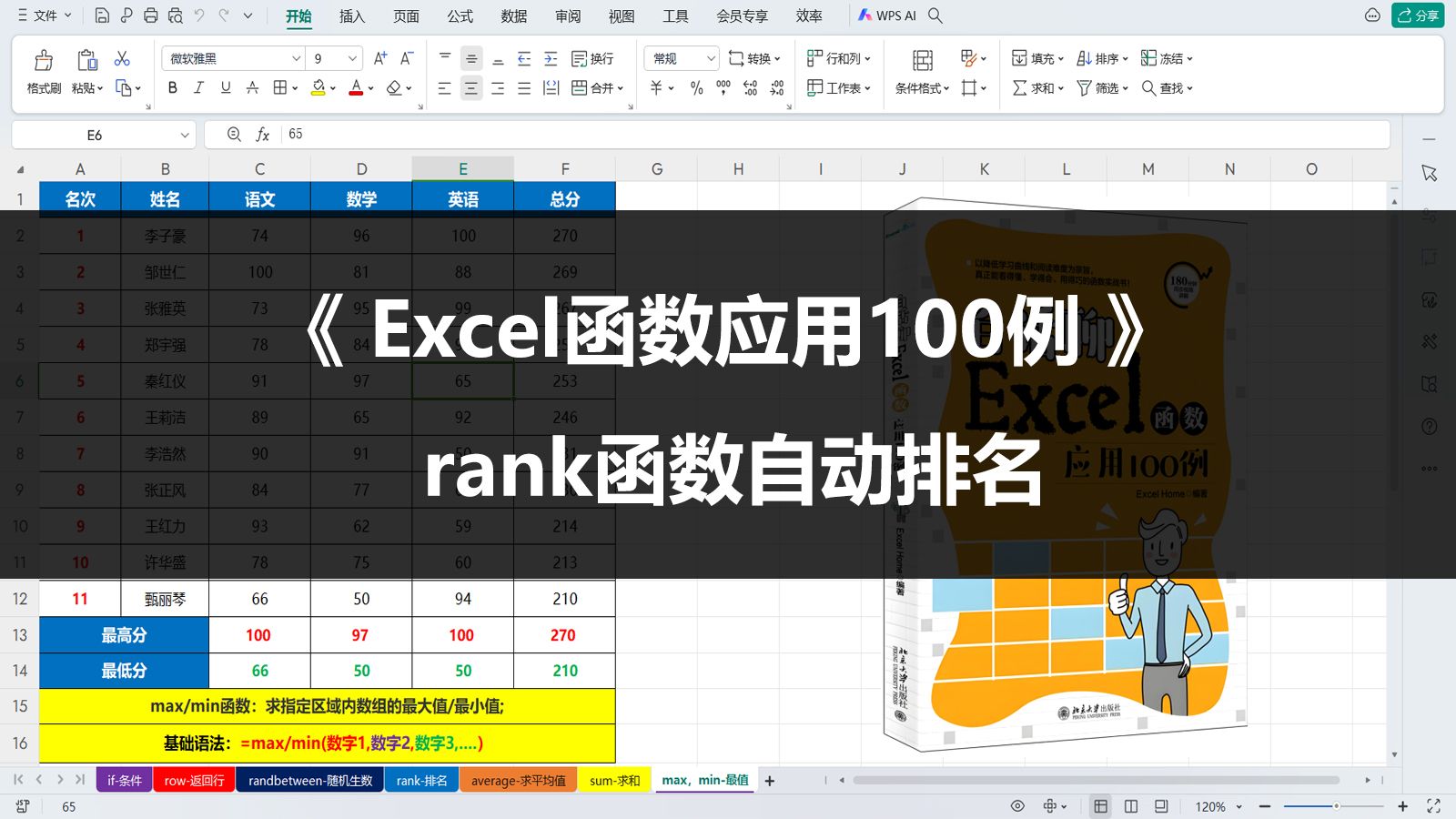
Task: Toggle Underline formatting
Action: point(226,88)
